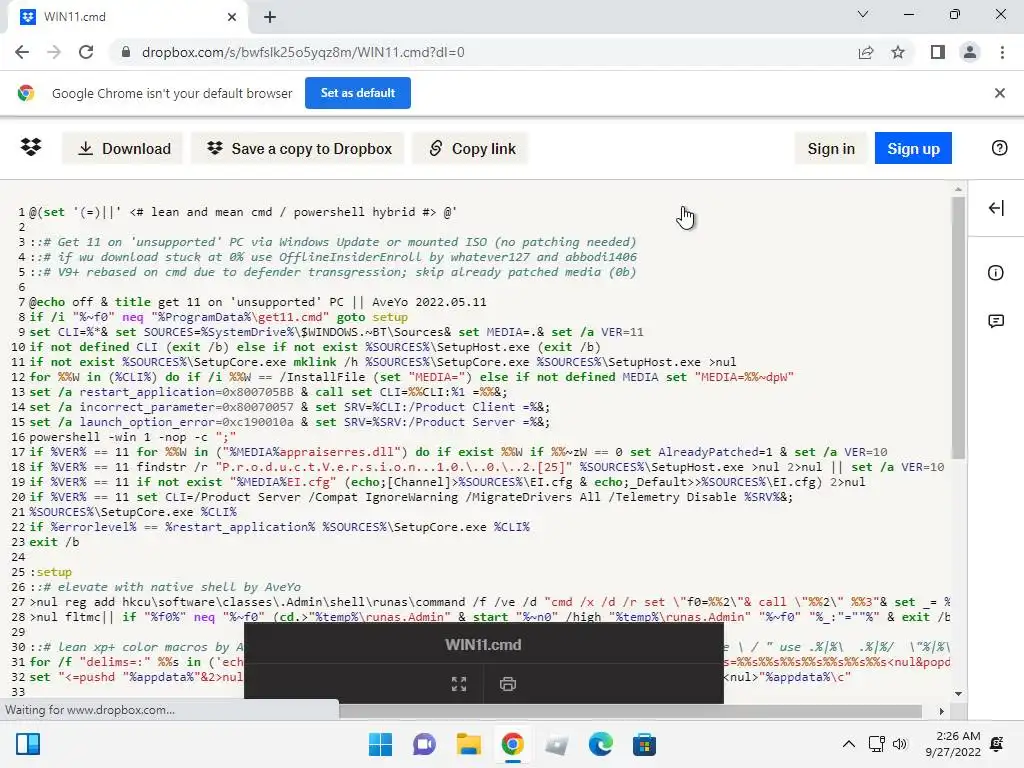Close the WIN11.cmd tab
1024x768 pixels.
[232, 17]
